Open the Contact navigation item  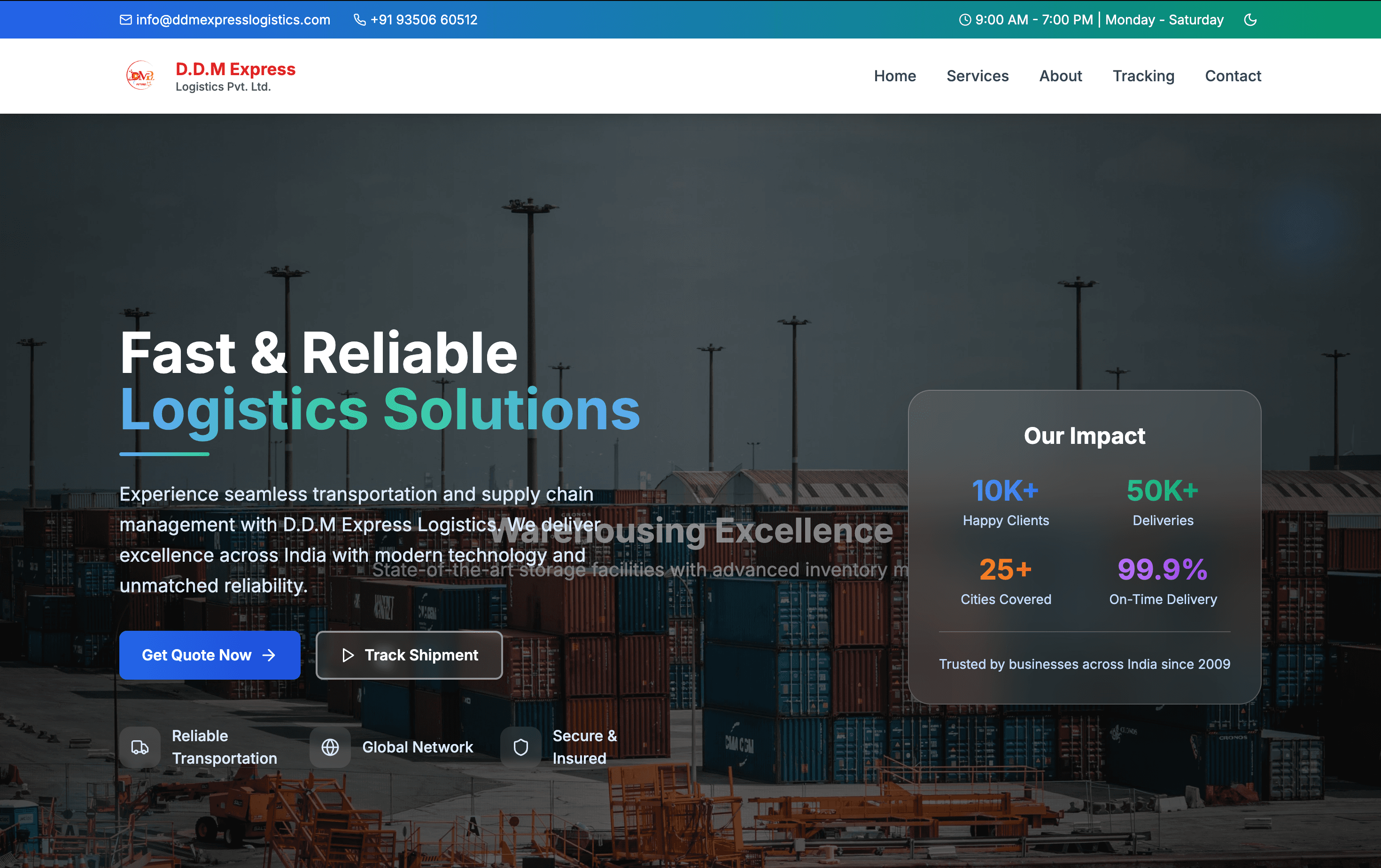coord(1233,76)
